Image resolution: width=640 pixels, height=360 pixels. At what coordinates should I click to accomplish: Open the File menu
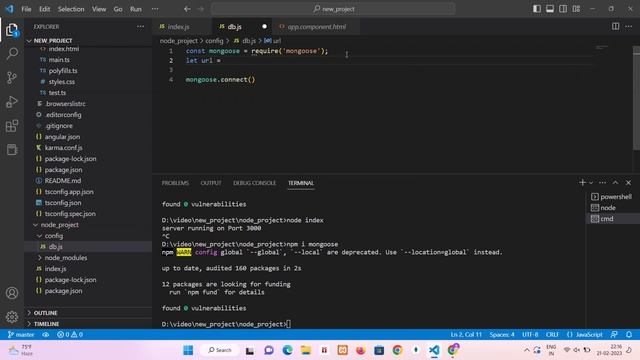tap(26, 9)
